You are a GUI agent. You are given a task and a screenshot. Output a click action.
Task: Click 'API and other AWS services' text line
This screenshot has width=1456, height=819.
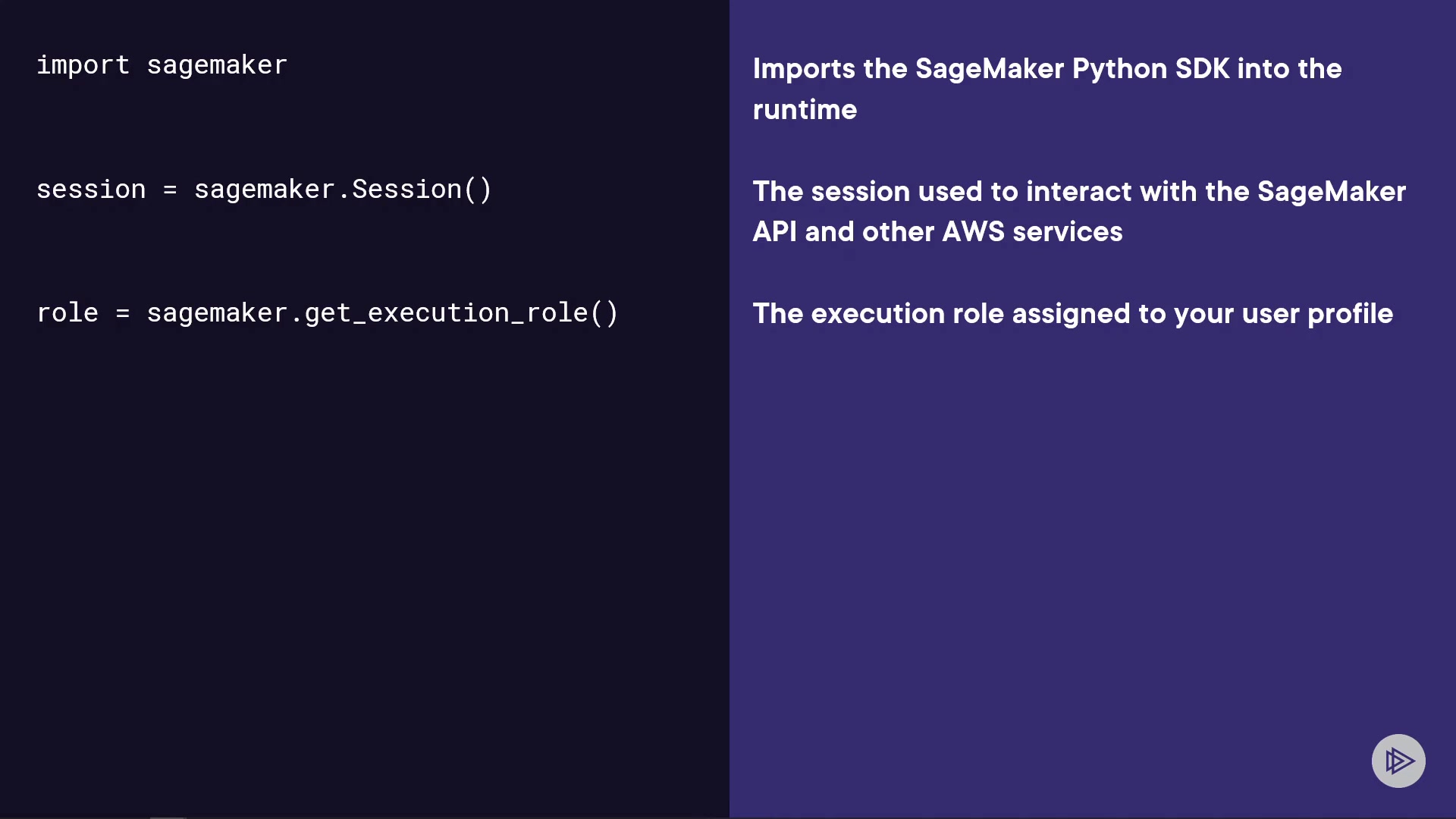point(937,232)
